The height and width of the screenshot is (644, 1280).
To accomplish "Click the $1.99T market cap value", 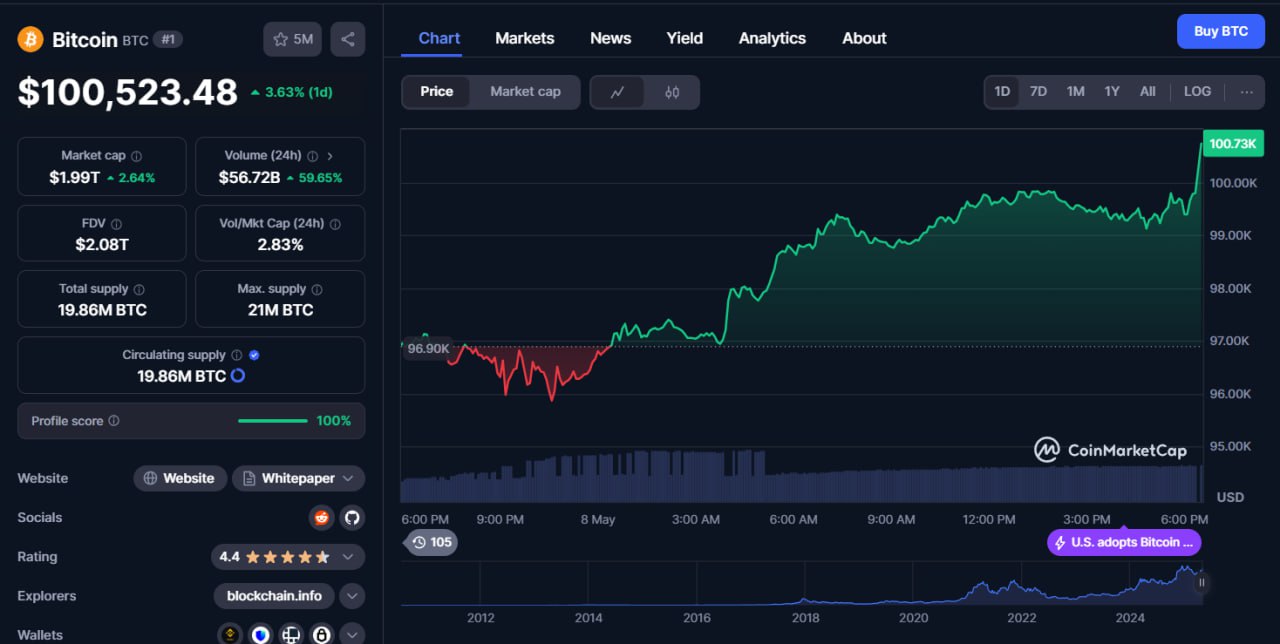I will (x=75, y=177).
